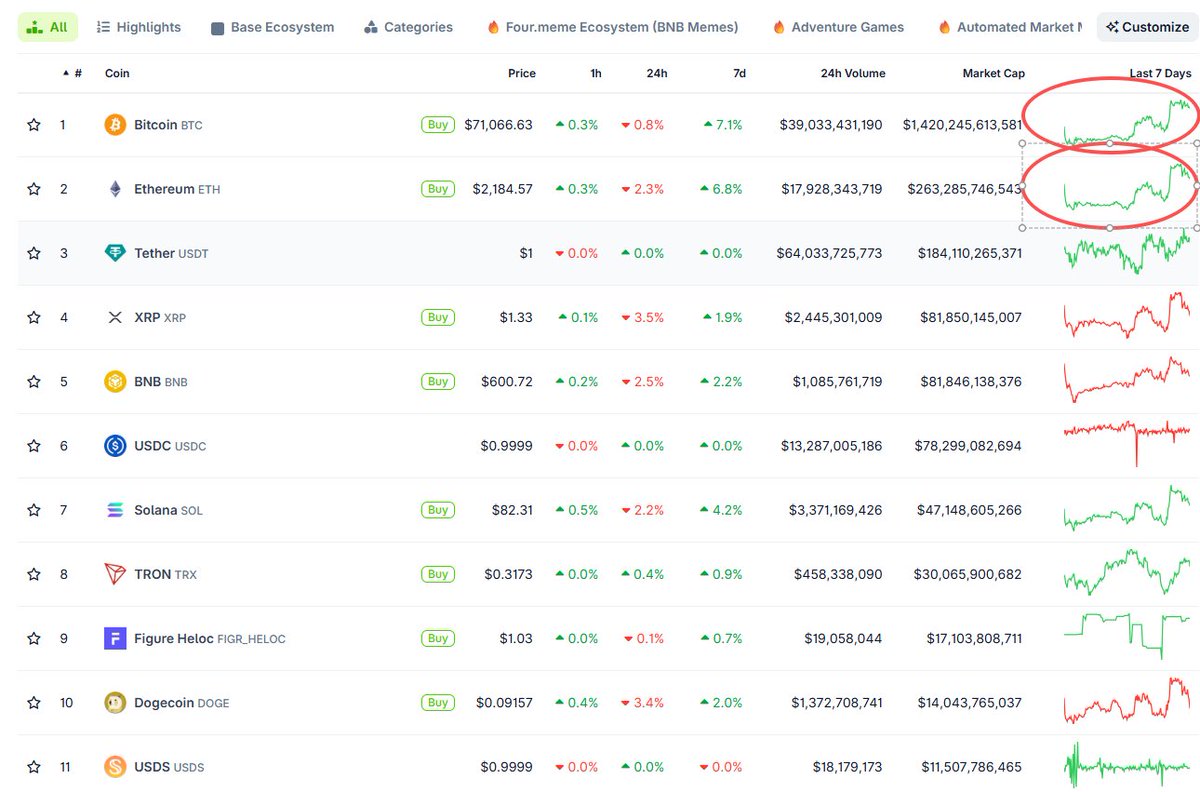Image resolution: width=1200 pixels, height=792 pixels.
Task: Open TRON's 7-day sparkline chart
Action: tap(1127, 573)
